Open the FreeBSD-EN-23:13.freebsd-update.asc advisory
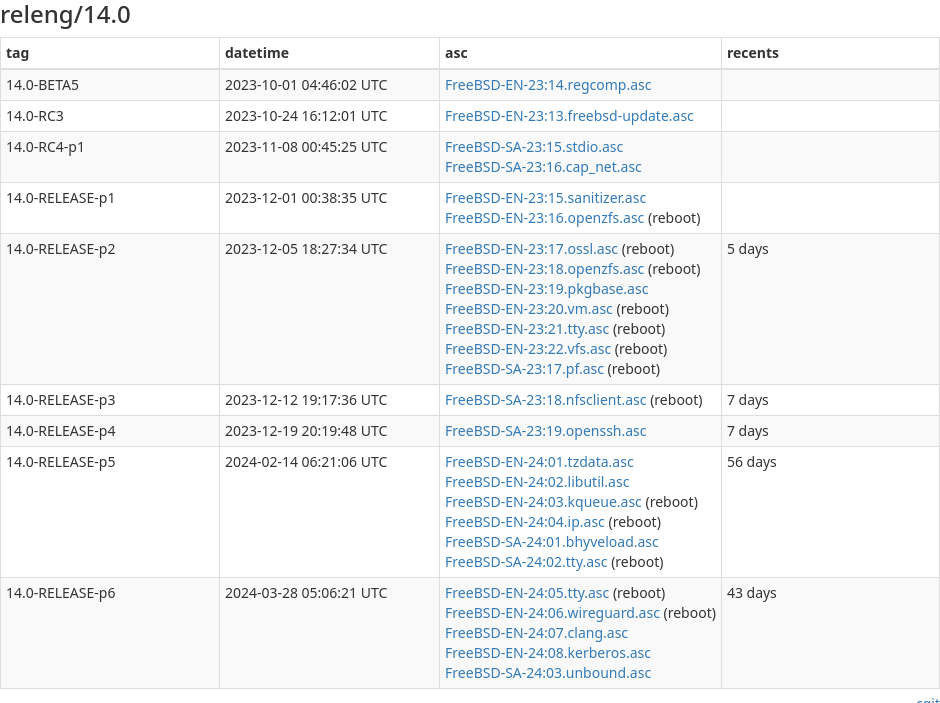The image size is (940, 703). [x=569, y=116]
